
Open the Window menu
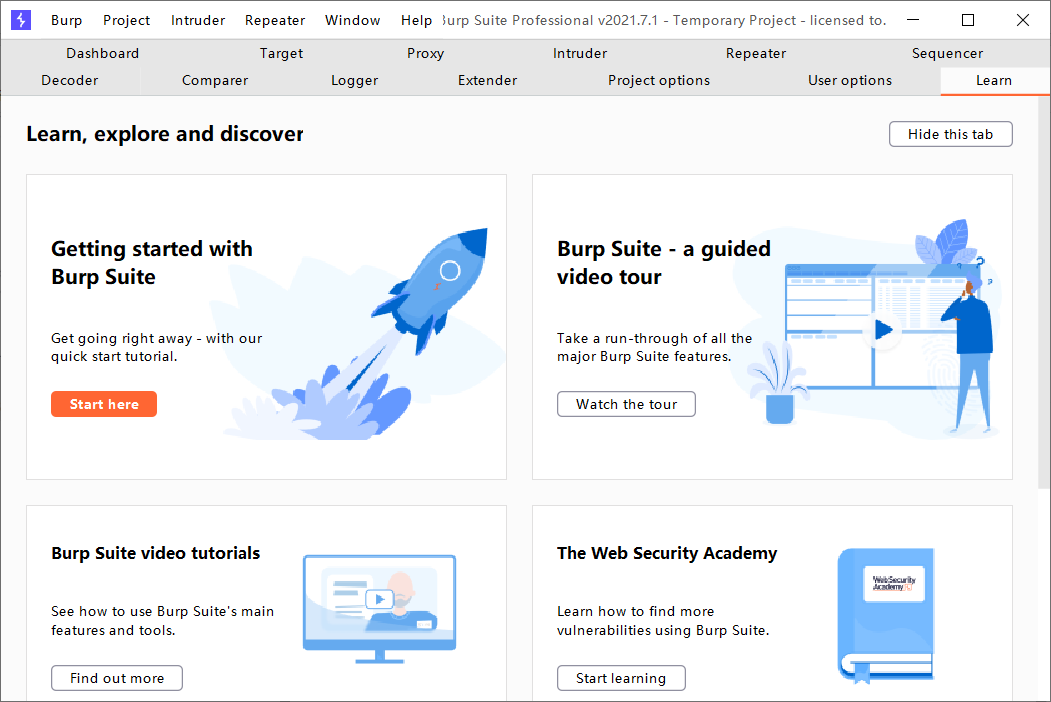tap(353, 20)
